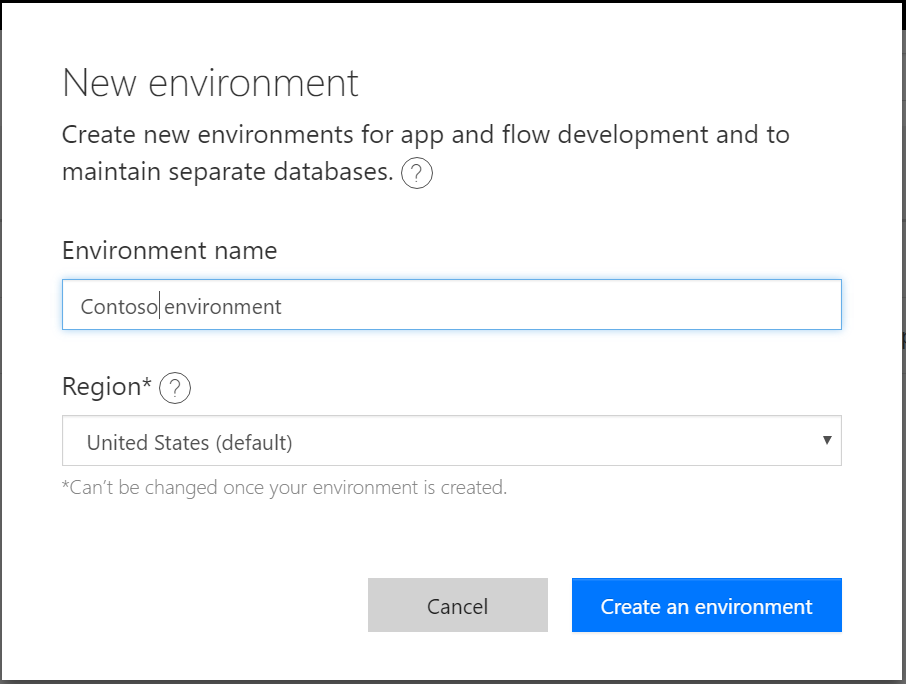Click the "maintain separate databases" text
This screenshot has height=684, width=906.
tap(227, 172)
